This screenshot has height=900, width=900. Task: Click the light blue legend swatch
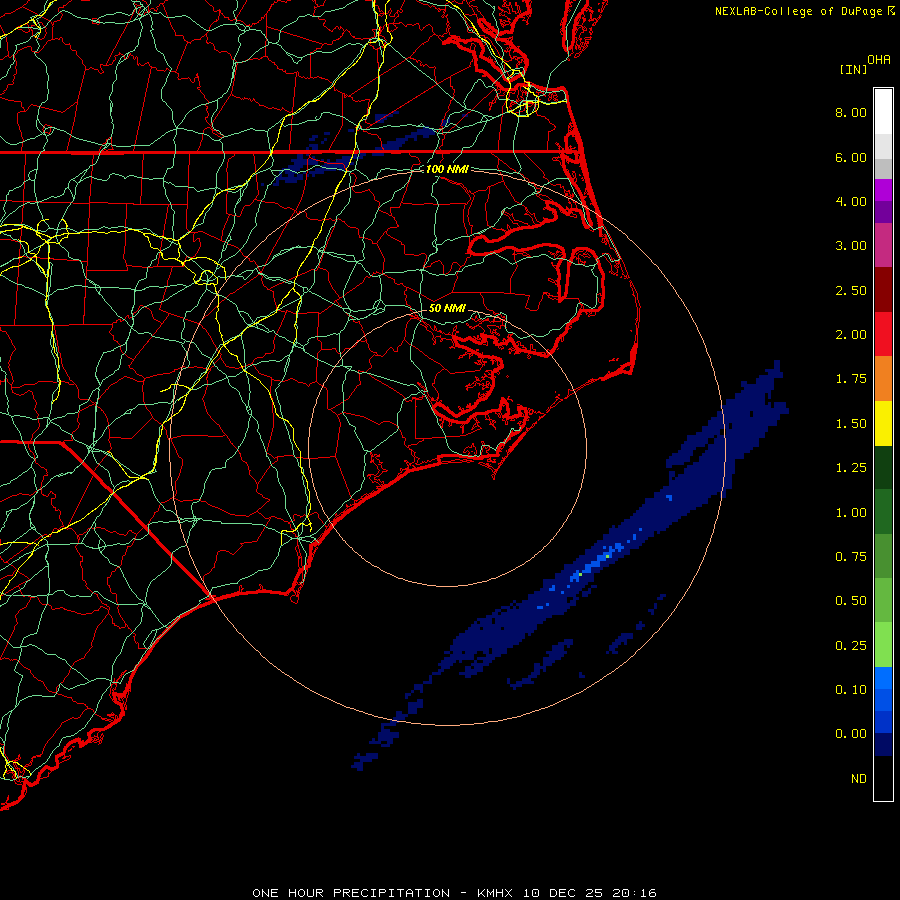click(x=883, y=678)
